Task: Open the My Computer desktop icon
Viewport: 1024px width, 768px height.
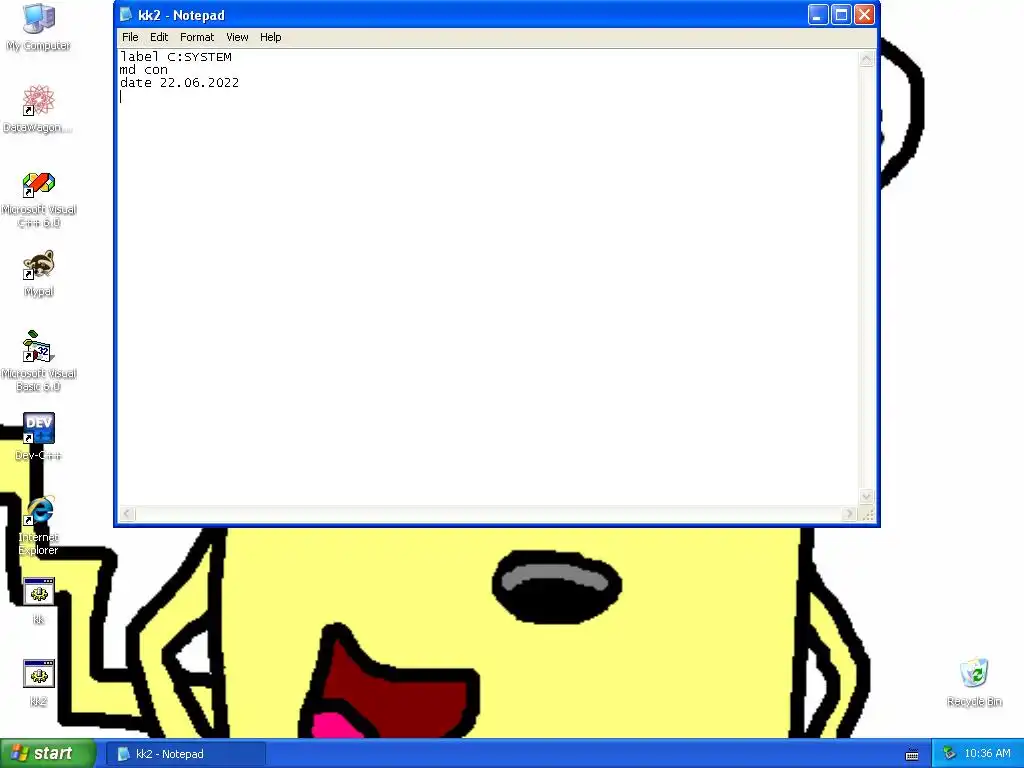Action: pos(39,27)
